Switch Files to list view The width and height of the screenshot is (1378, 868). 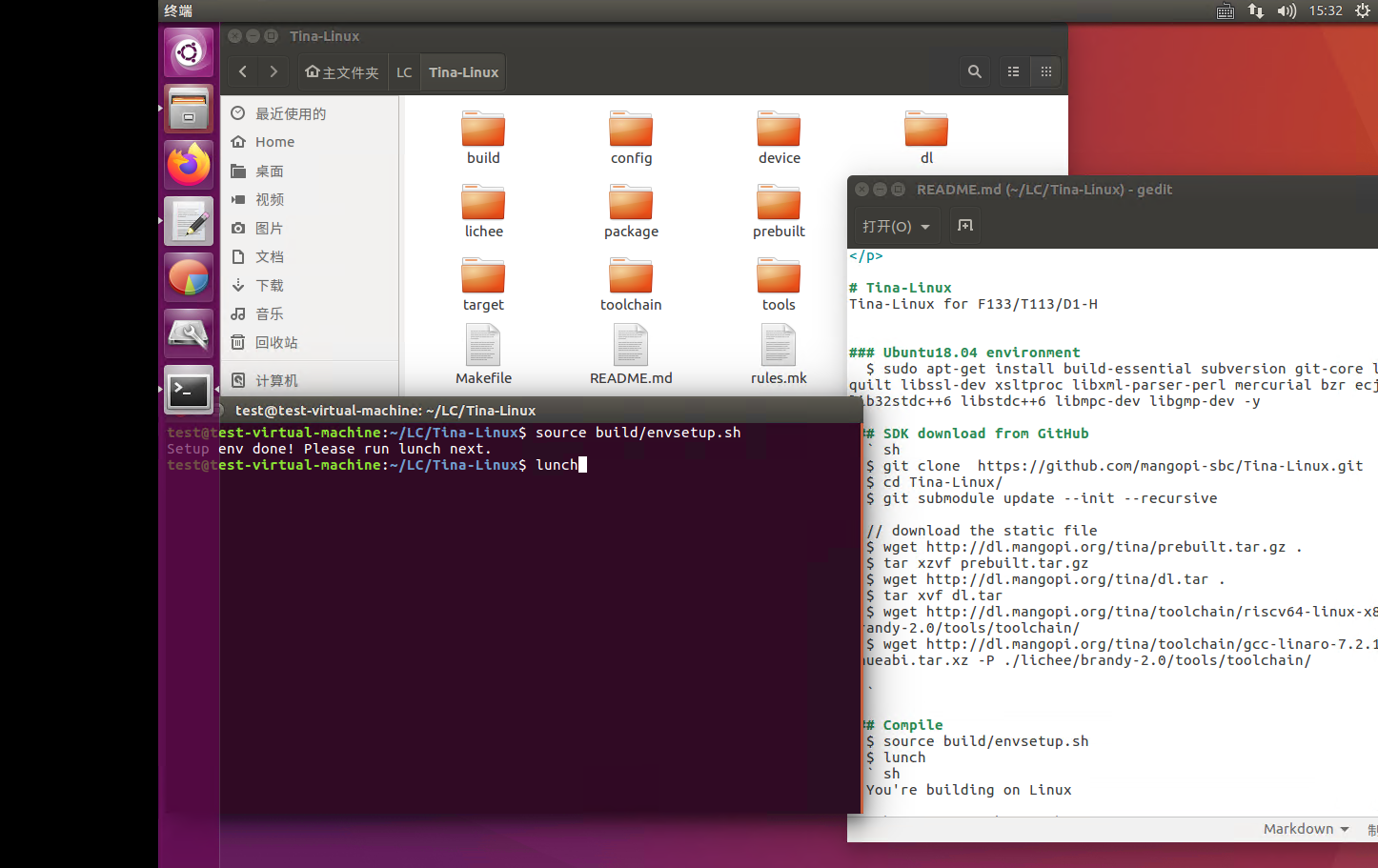(x=1013, y=71)
